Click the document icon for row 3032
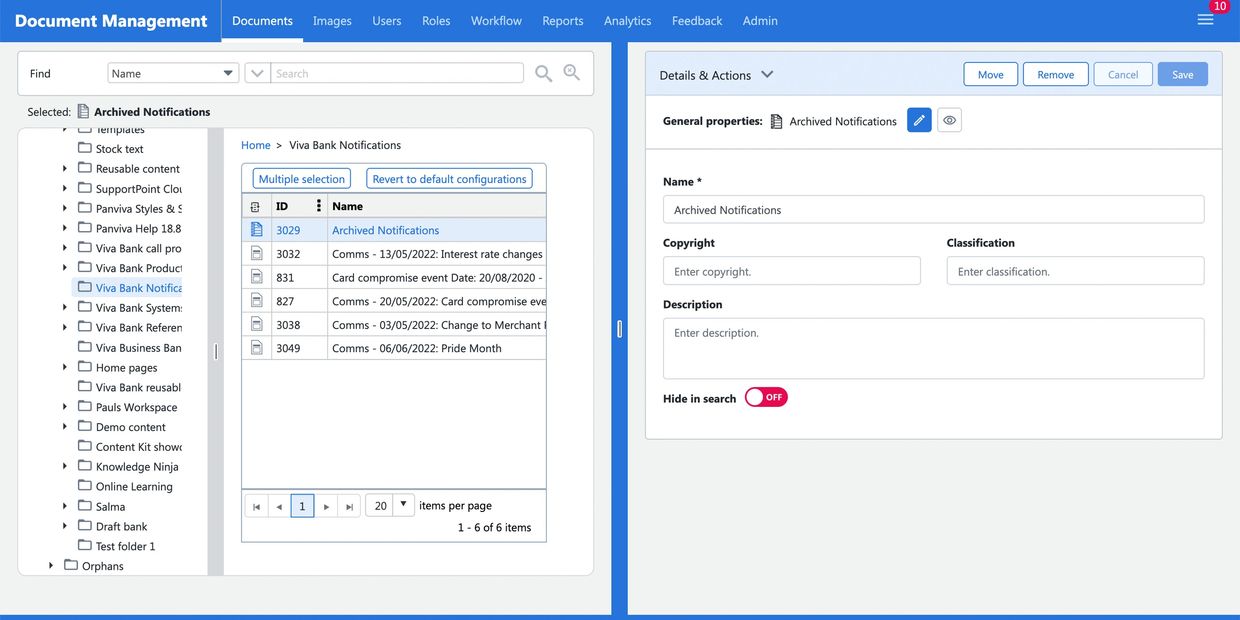 click(x=257, y=254)
